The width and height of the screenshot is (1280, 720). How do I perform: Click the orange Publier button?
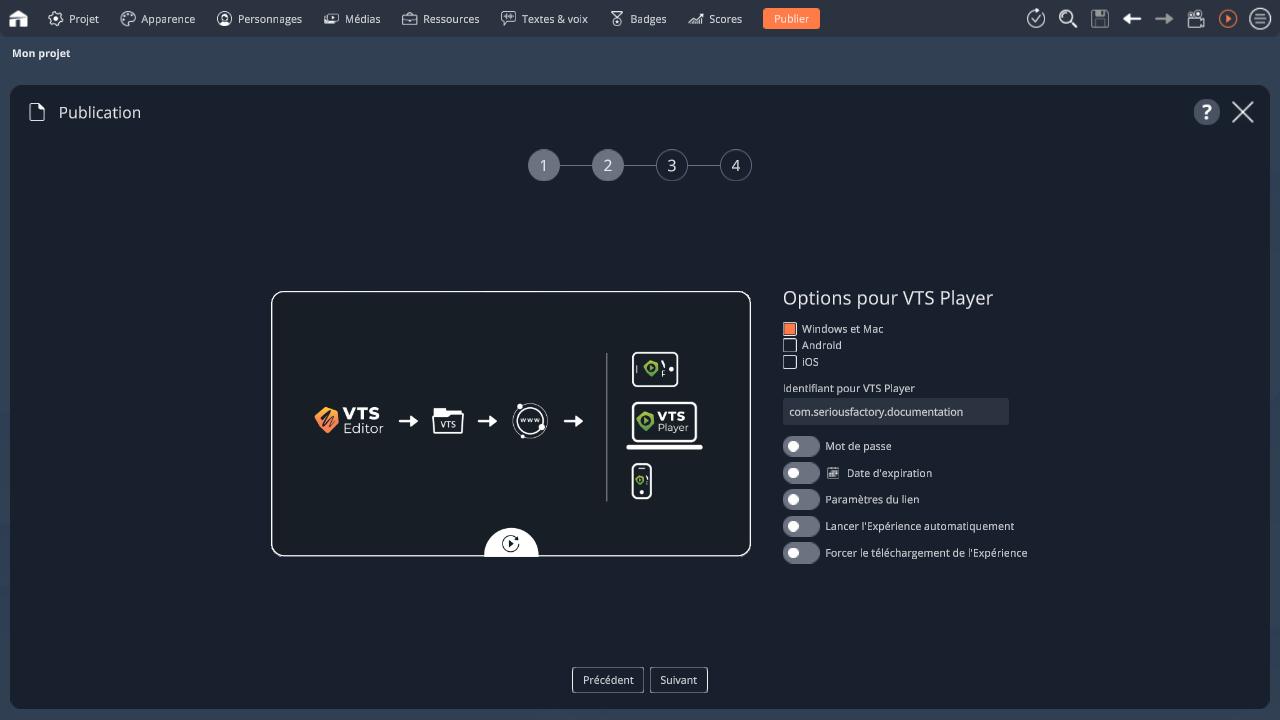(791, 18)
